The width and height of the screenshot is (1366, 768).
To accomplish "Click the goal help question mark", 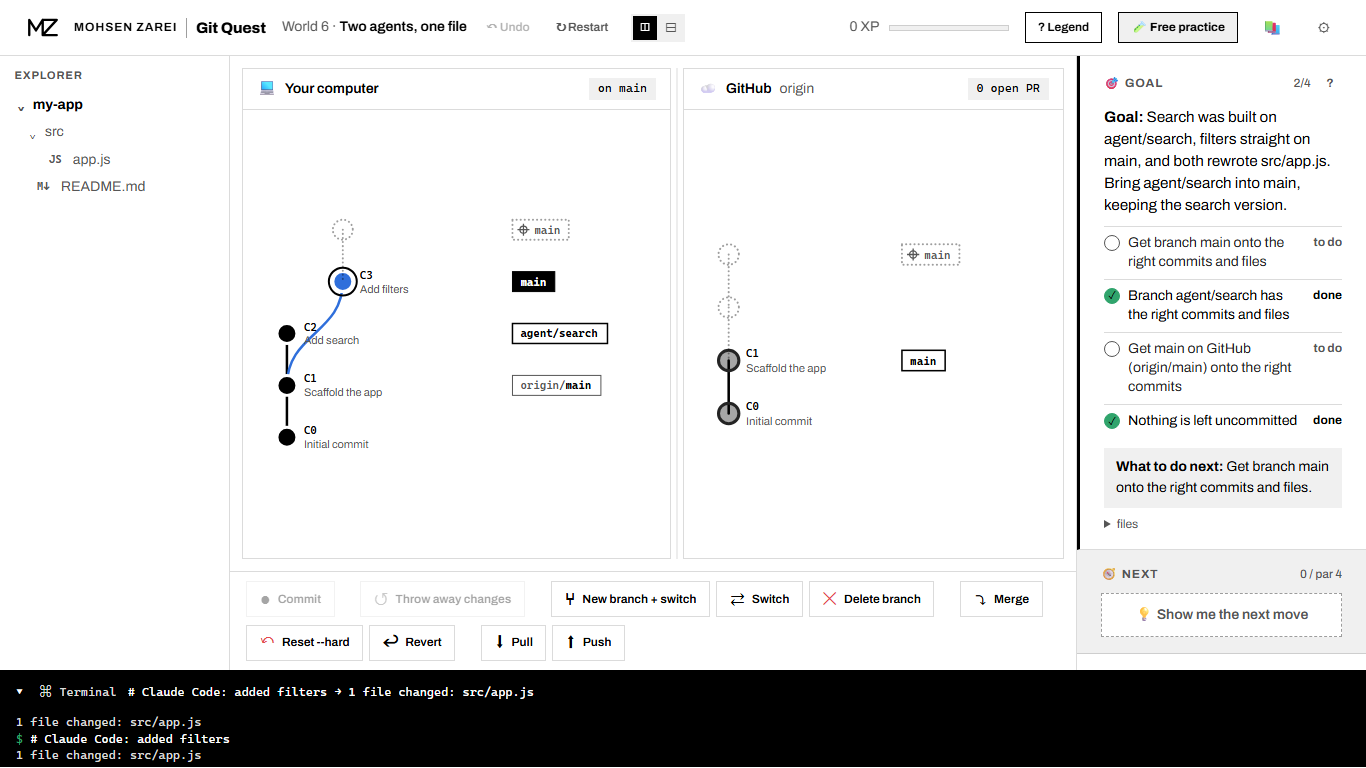I will pyautogui.click(x=1330, y=83).
